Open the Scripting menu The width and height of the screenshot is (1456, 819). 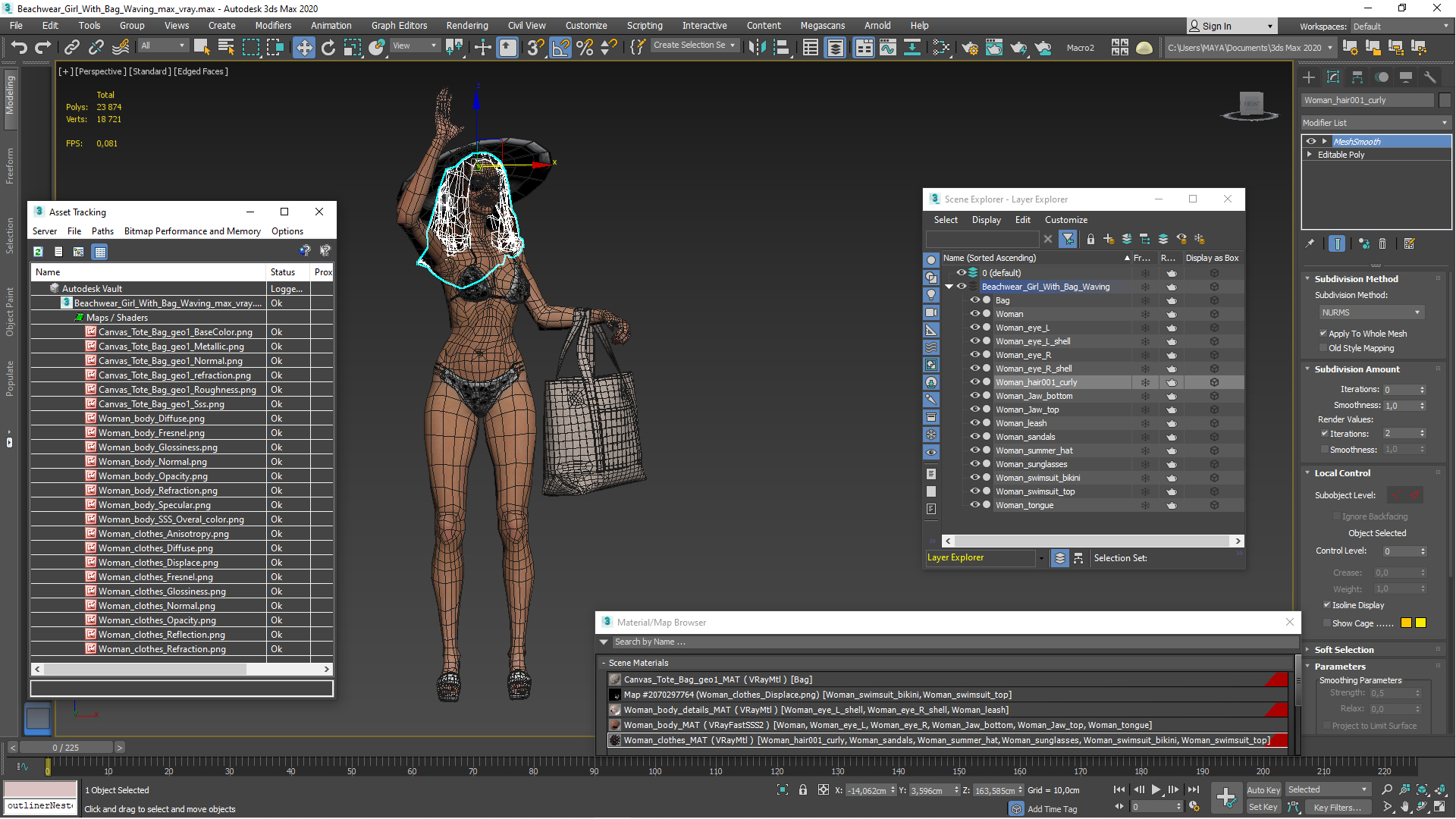[645, 26]
